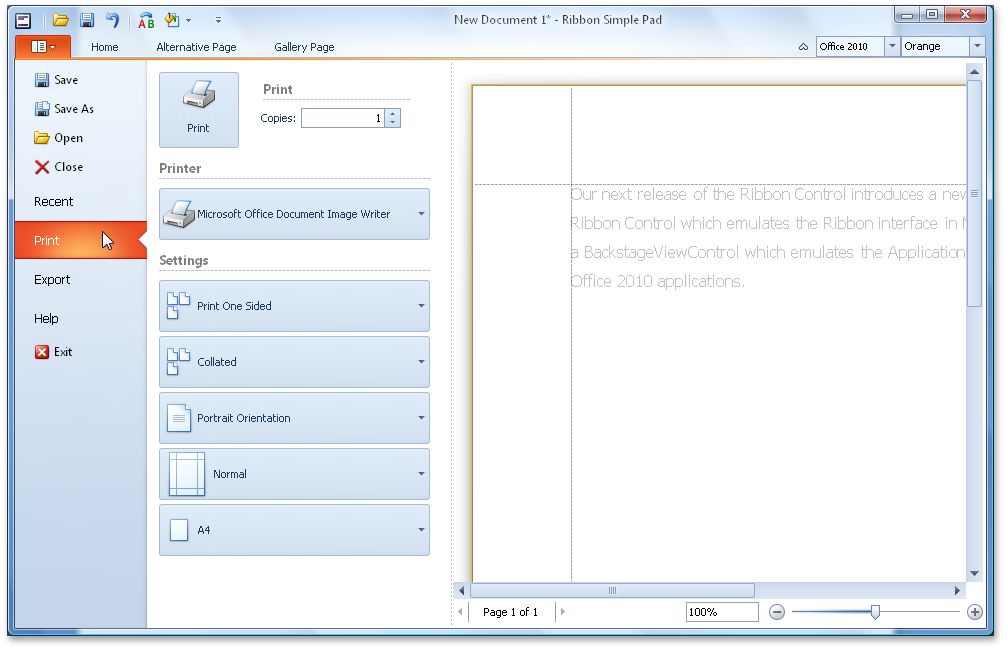The width and height of the screenshot is (1007, 651).
Task: Click the preview vertical scrollbar down arrow
Action: click(x=974, y=573)
